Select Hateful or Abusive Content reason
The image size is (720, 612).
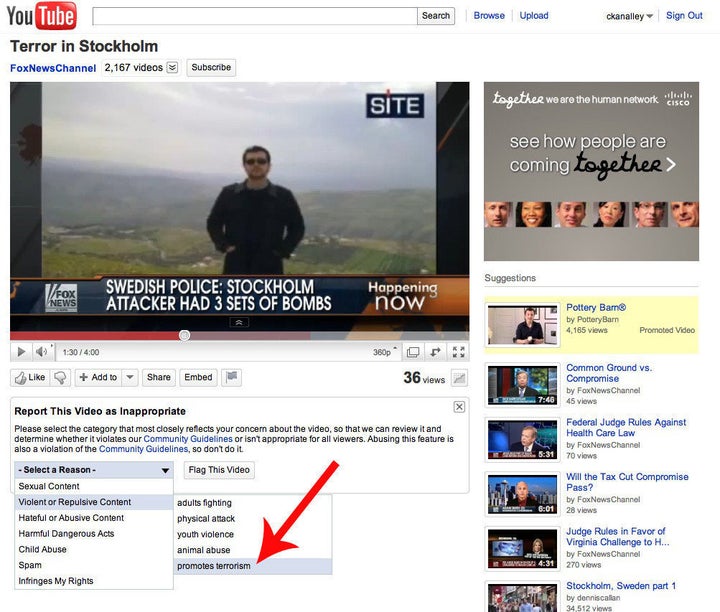[x=94, y=518]
